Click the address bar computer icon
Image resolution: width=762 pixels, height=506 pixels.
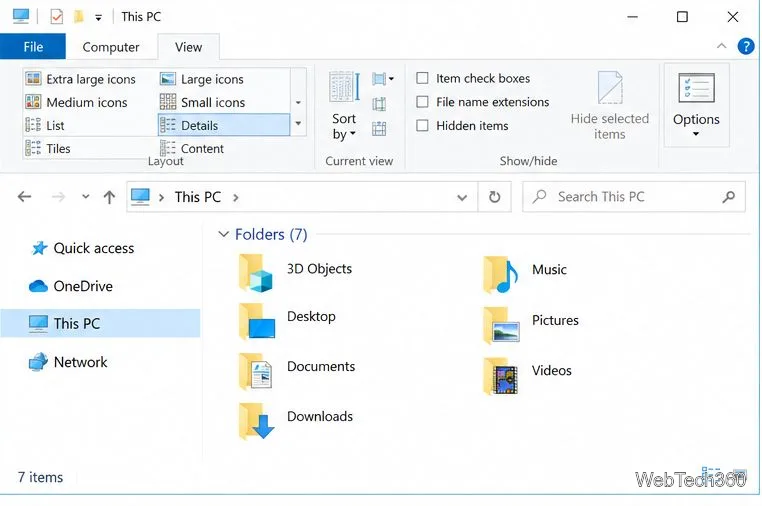pos(140,197)
